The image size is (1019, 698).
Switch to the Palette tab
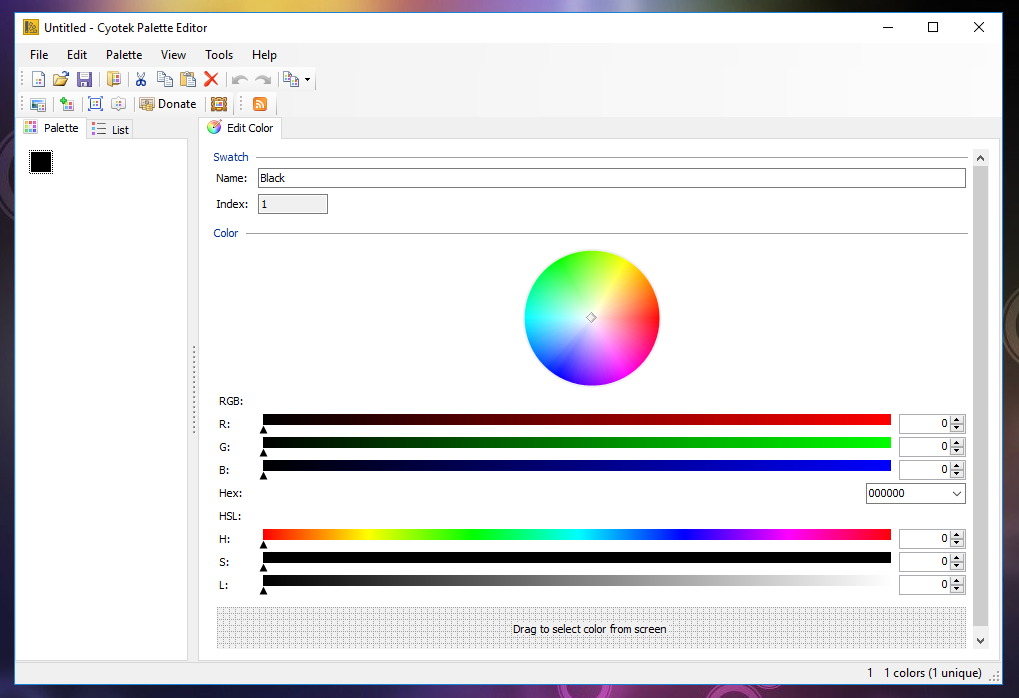coord(51,128)
